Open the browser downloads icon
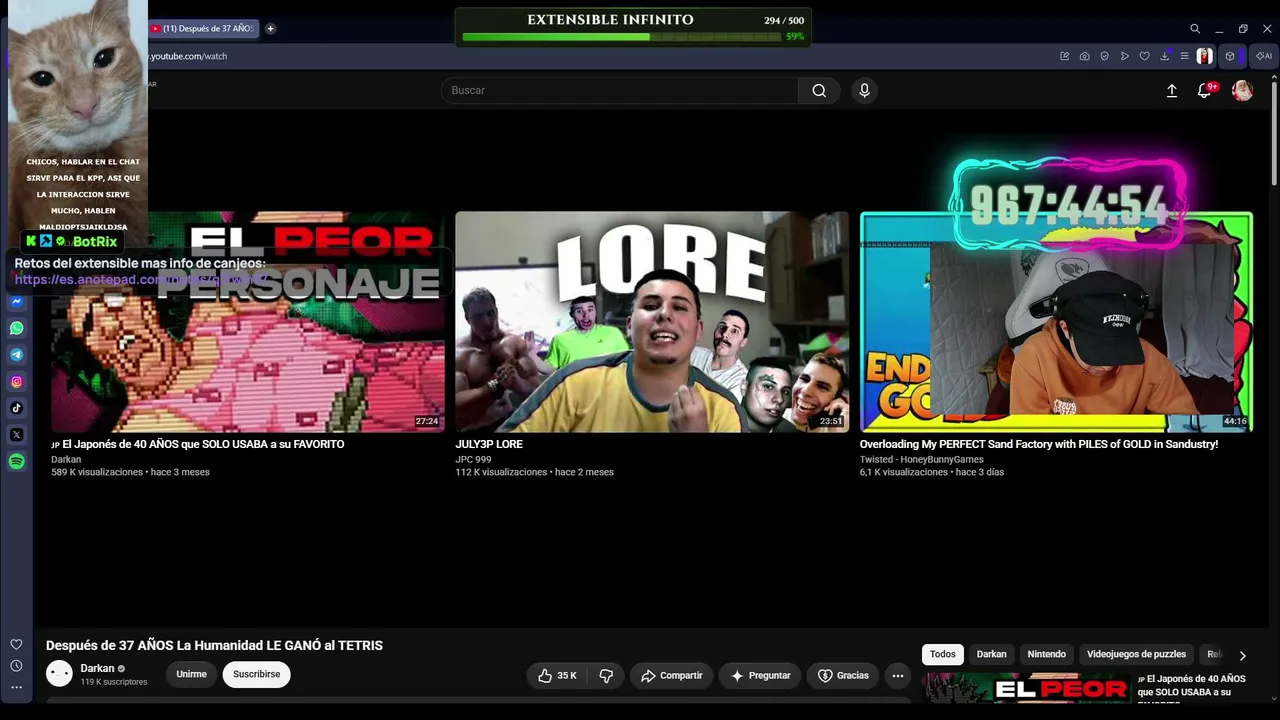This screenshot has height=720, width=1280. tap(1165, 56)
